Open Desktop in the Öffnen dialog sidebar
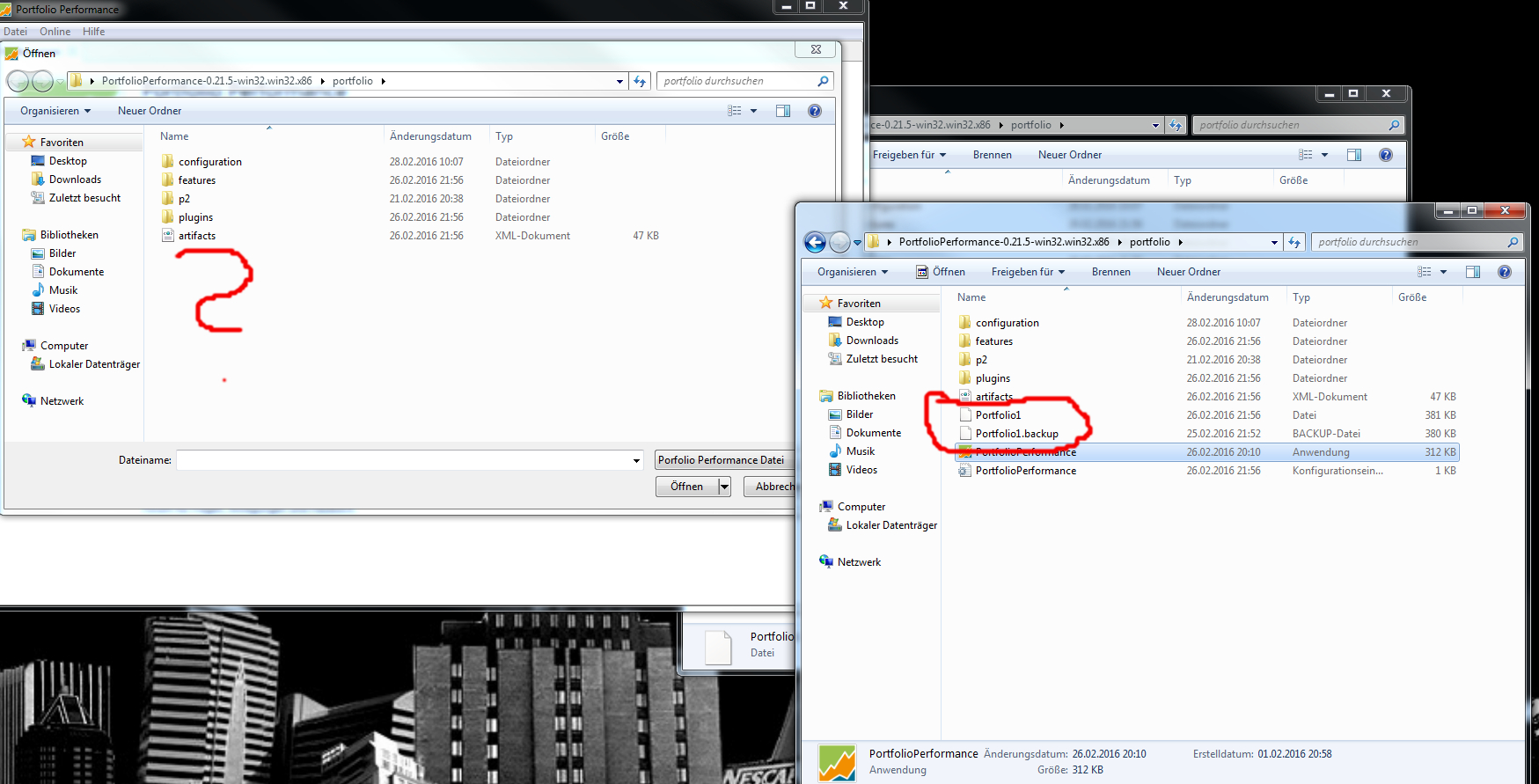The width and height of the screenshot is (1539, 784). point(68,161)
